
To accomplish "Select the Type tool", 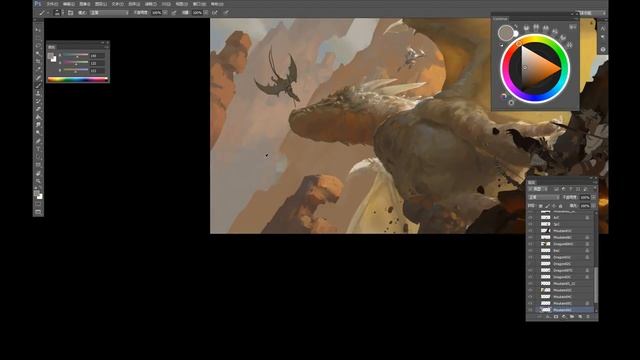I will point(38,149).
